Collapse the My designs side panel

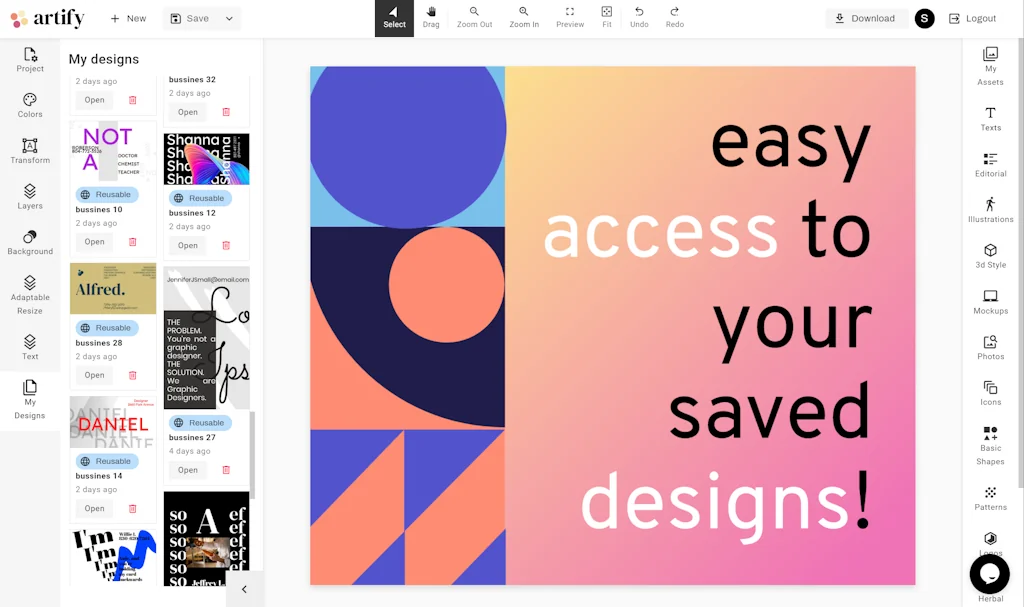(244, 589)
